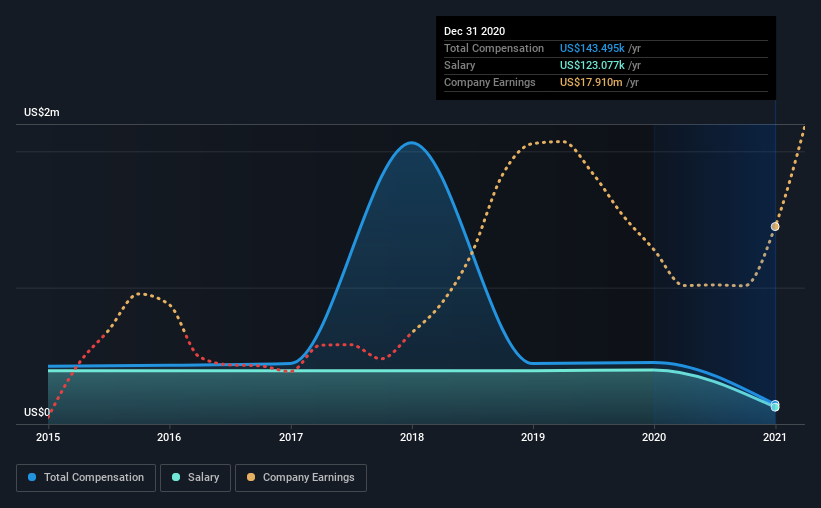The image size is (821, 508).
Task: Select the 2020 x-axis label
Action: point(654,437)
